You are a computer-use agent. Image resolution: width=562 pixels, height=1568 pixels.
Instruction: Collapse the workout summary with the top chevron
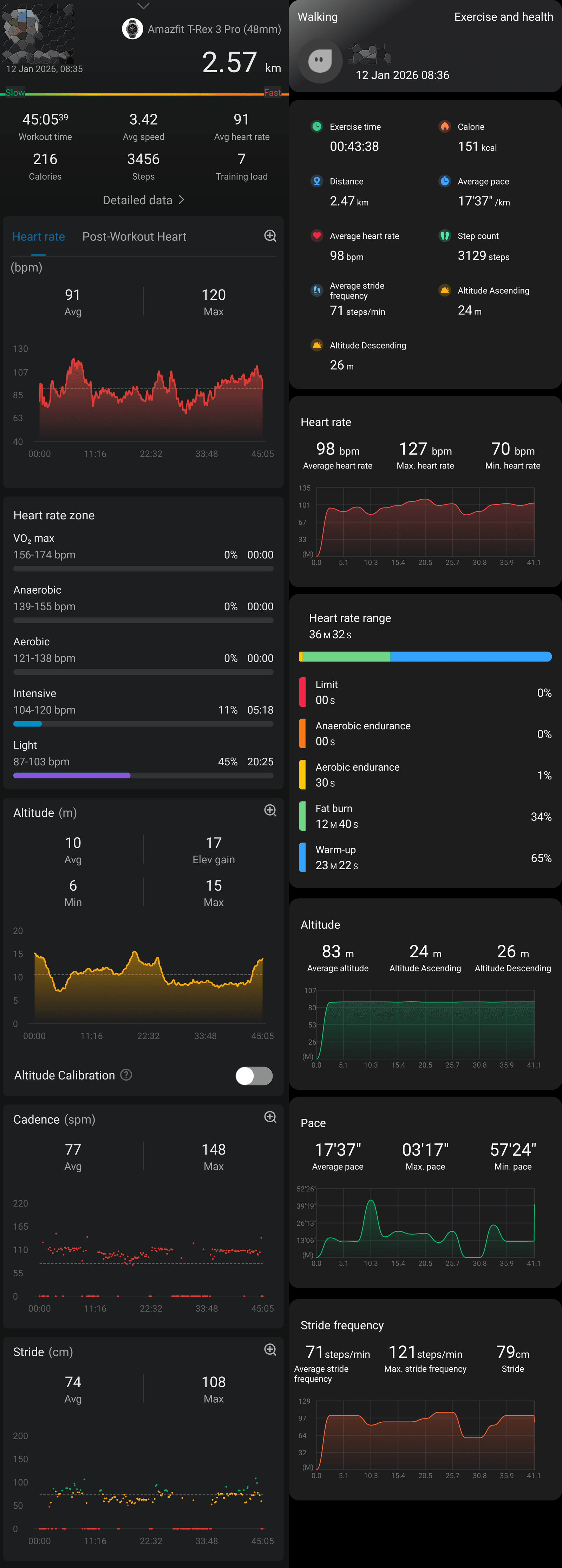coord(143,6)
